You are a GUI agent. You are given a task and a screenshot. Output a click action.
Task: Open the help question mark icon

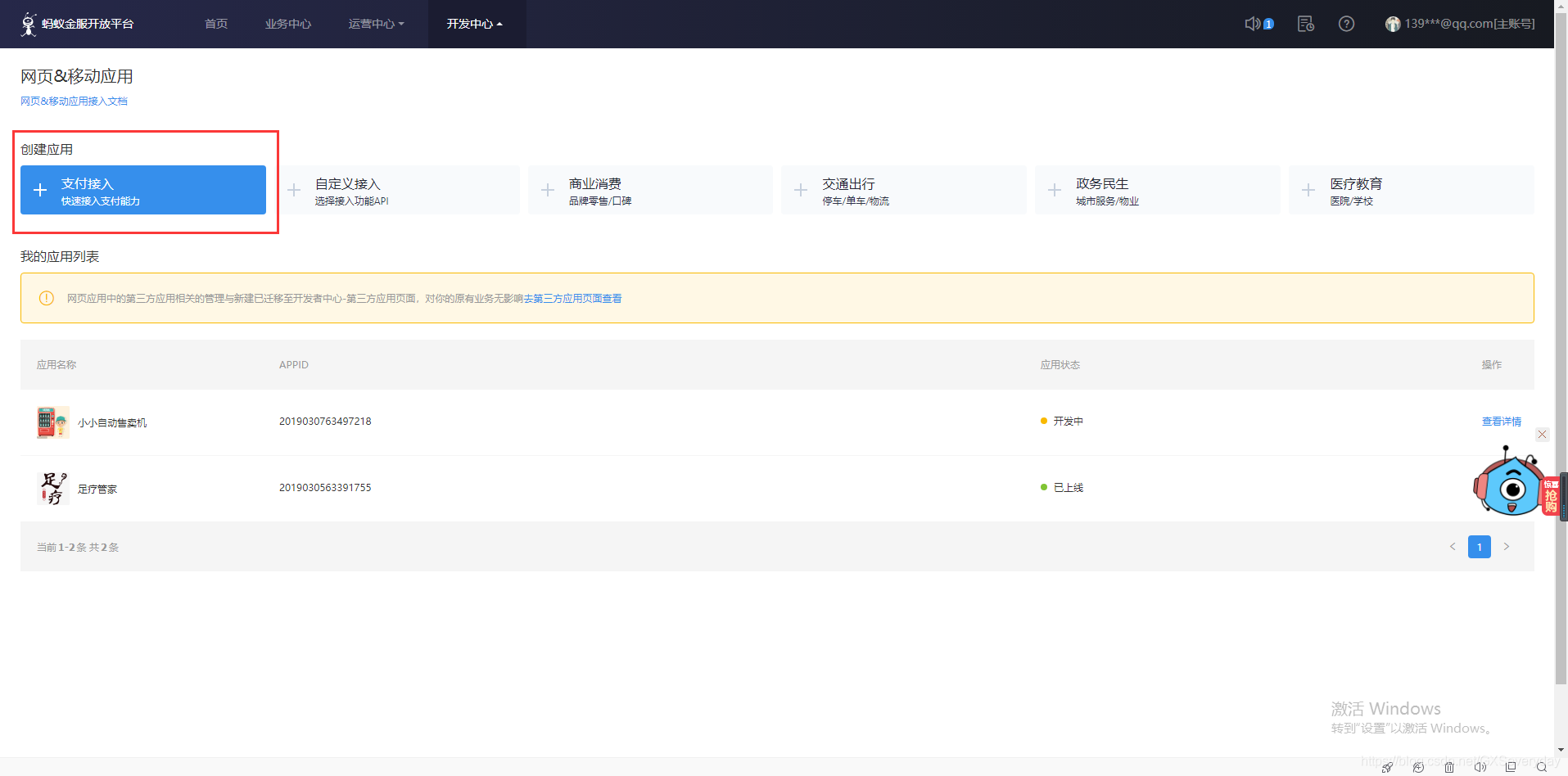click(1346, 24)
